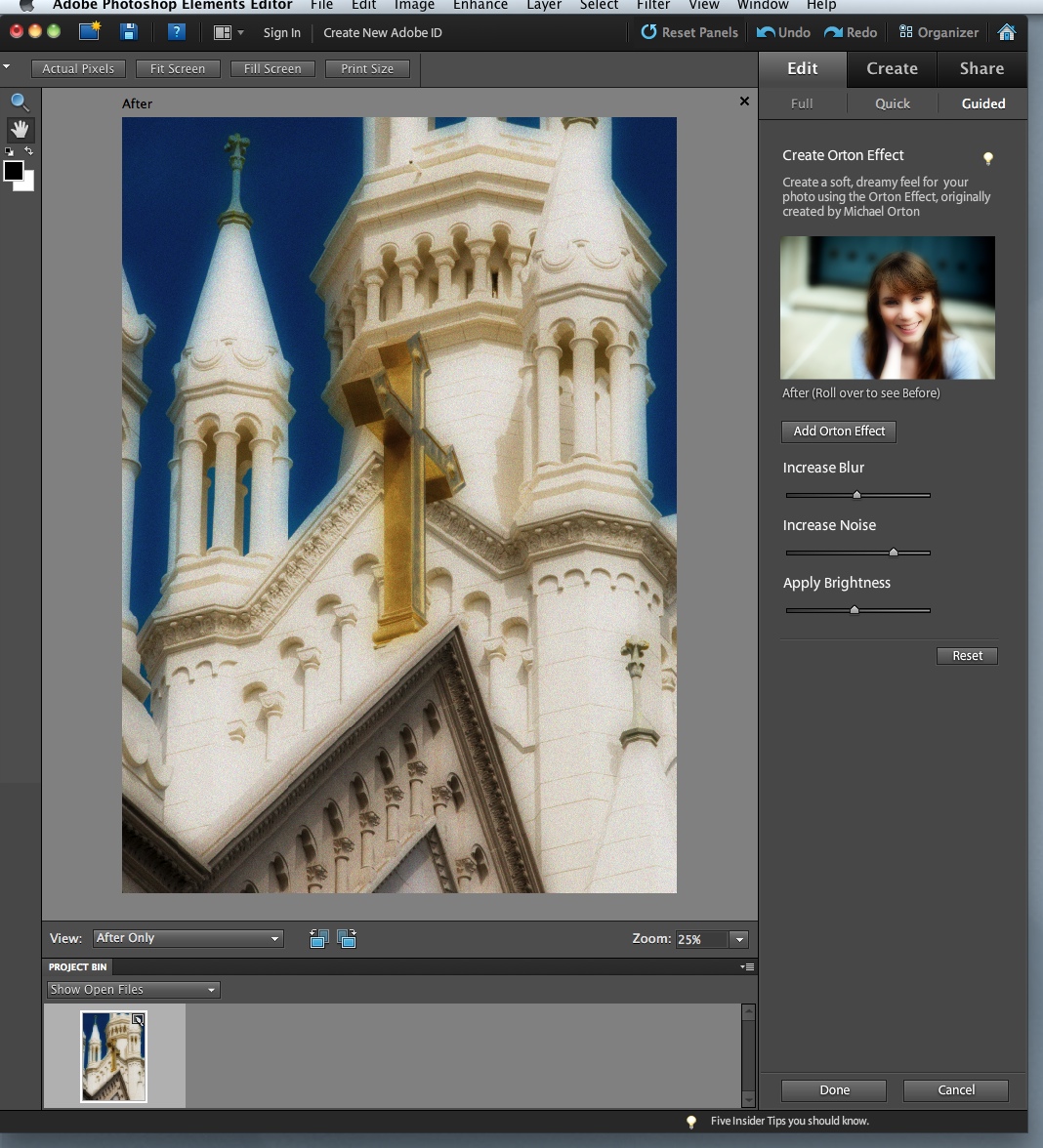
Task: Click the Increase Noise slider handle
Action: (893, 553)
